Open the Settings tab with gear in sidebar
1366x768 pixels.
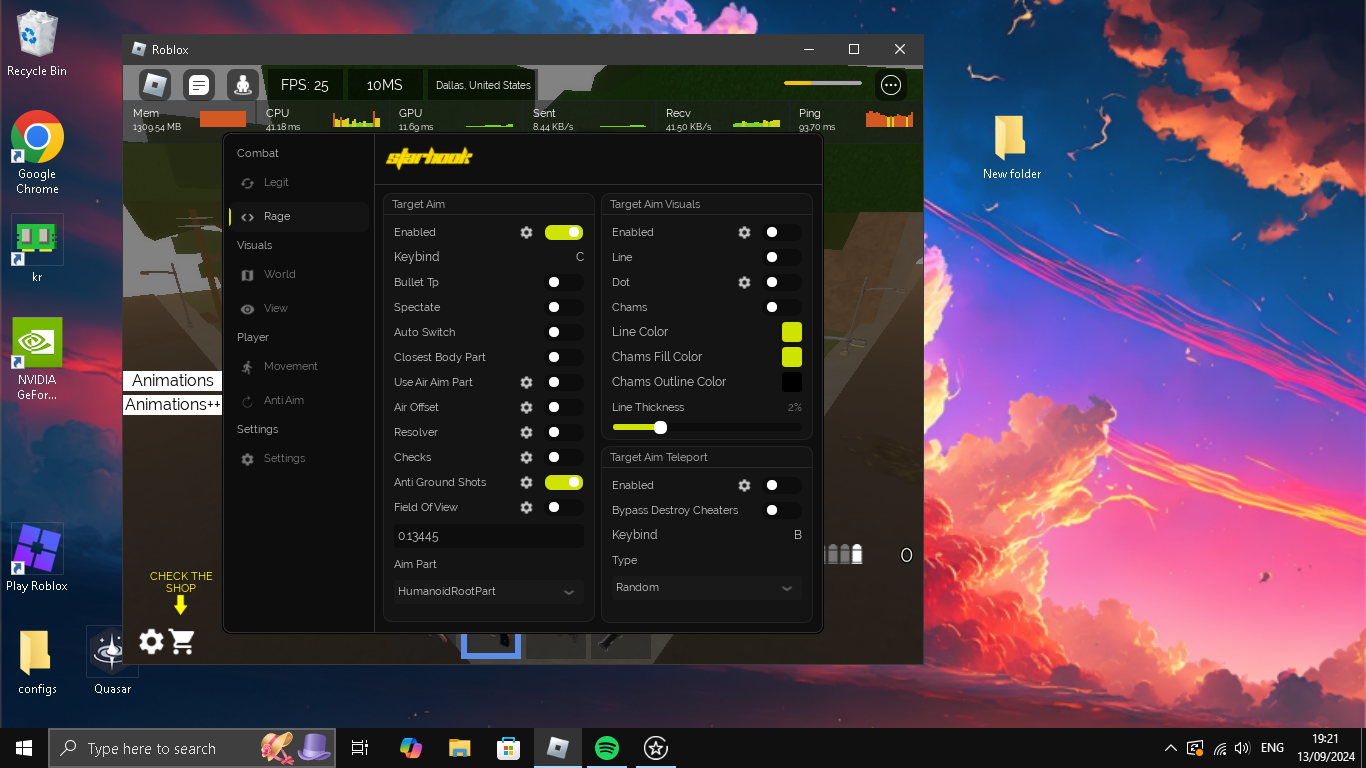tap(299, 458)
